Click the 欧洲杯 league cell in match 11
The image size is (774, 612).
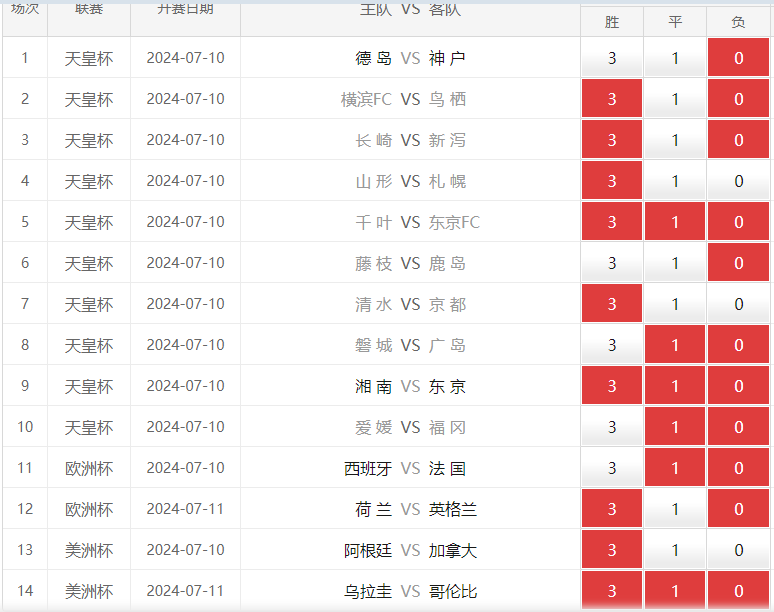click(89, 468)
